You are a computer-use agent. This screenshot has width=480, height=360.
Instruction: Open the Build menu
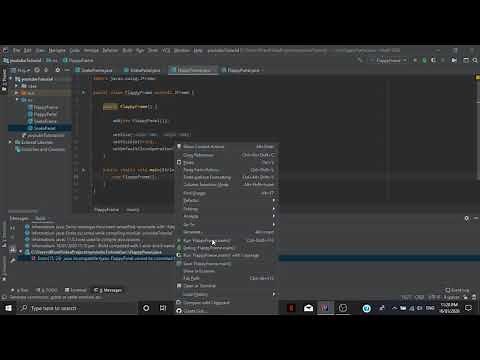pyautogui.click(x=127, y=50)
